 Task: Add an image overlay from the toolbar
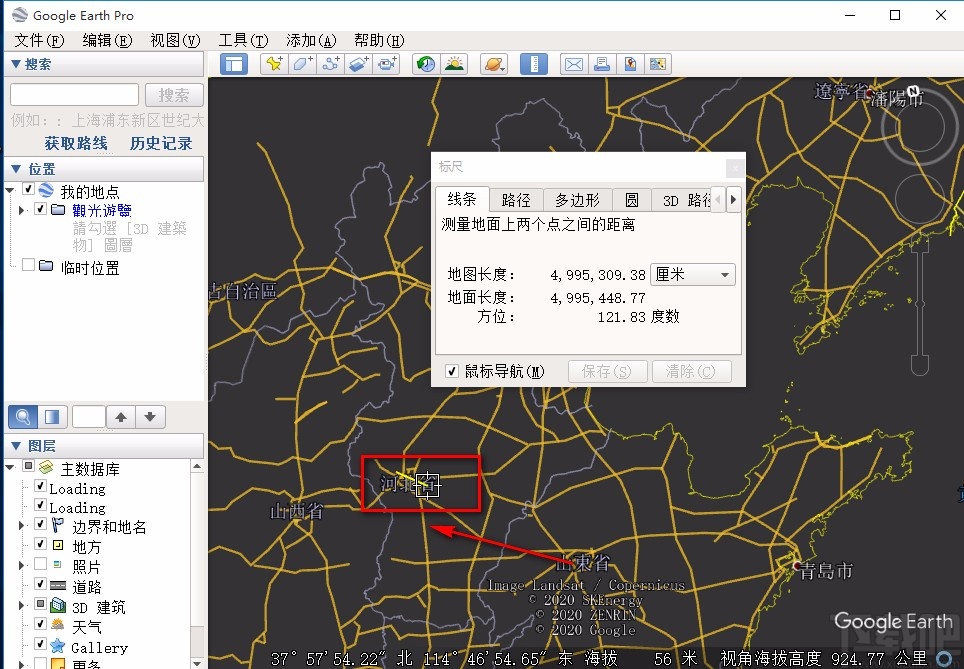(x=359, y=64)
